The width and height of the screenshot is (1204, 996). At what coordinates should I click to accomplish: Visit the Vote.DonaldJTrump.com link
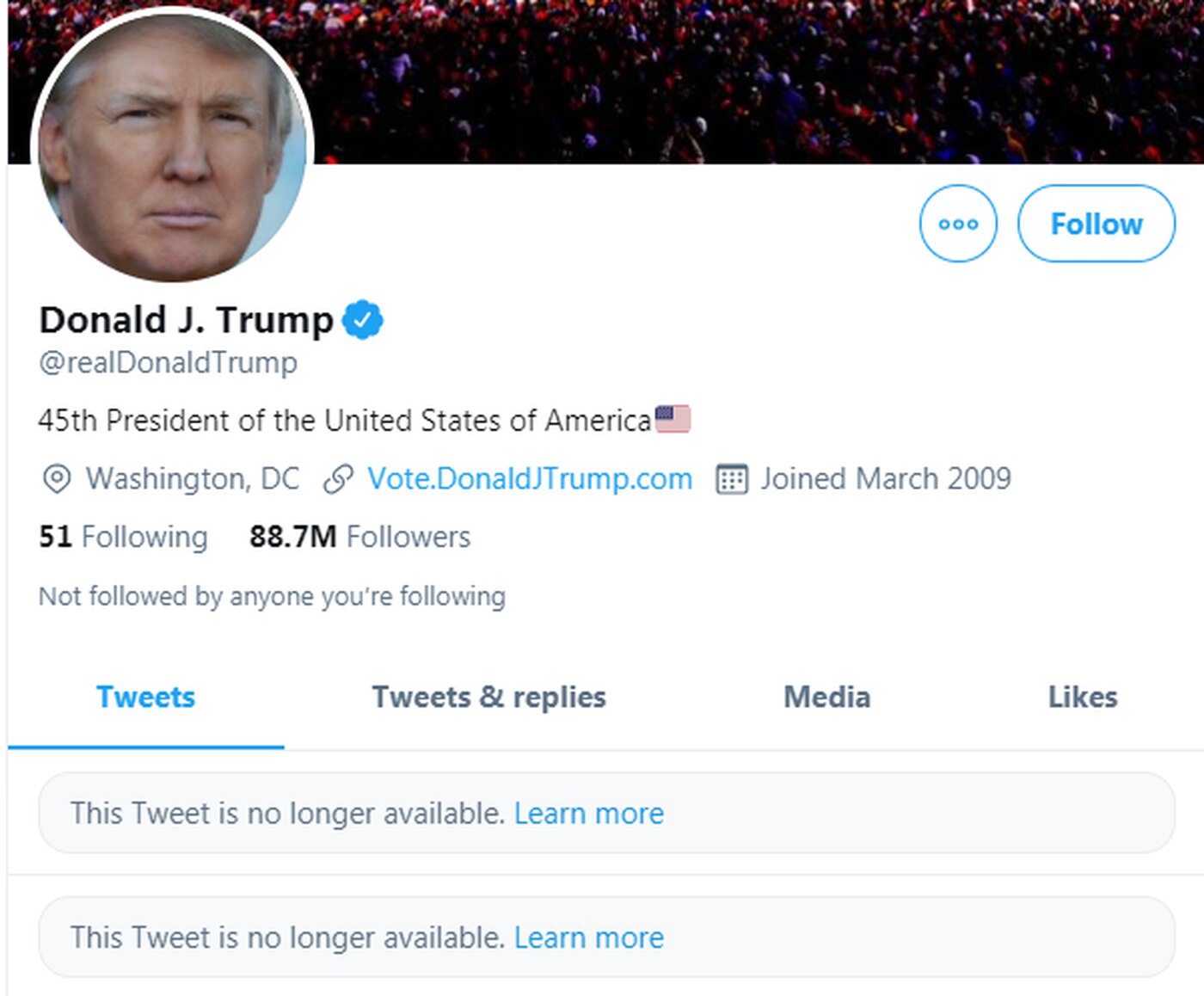[530, 479]
